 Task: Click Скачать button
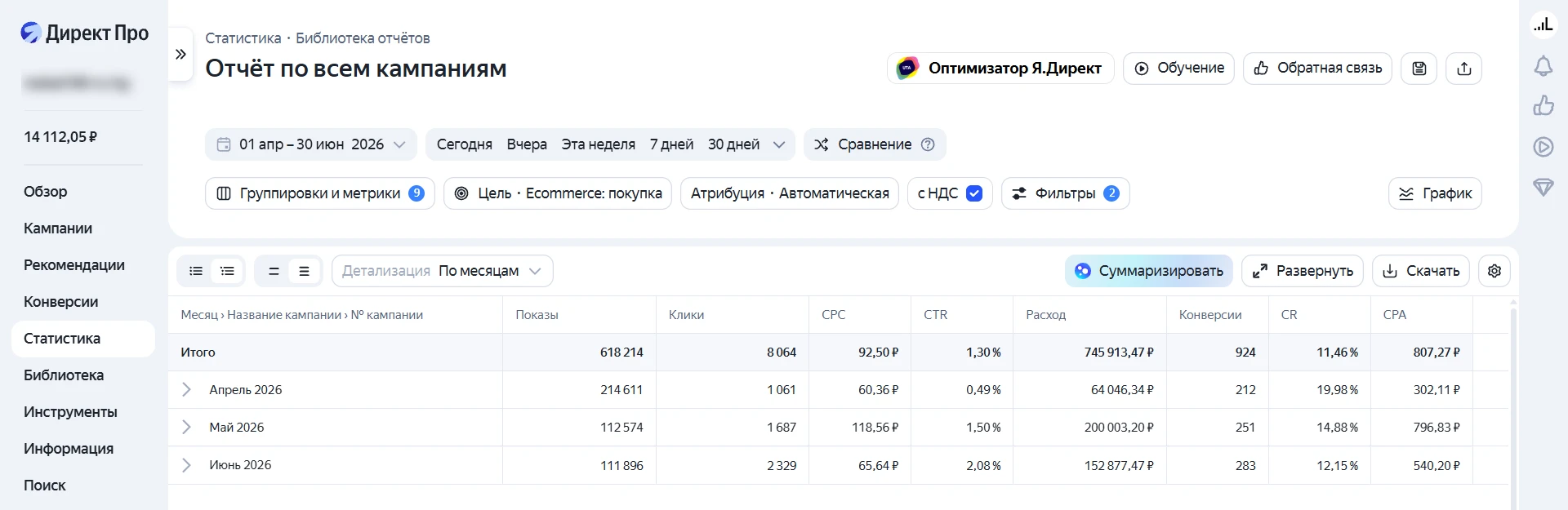point(1421,271)
